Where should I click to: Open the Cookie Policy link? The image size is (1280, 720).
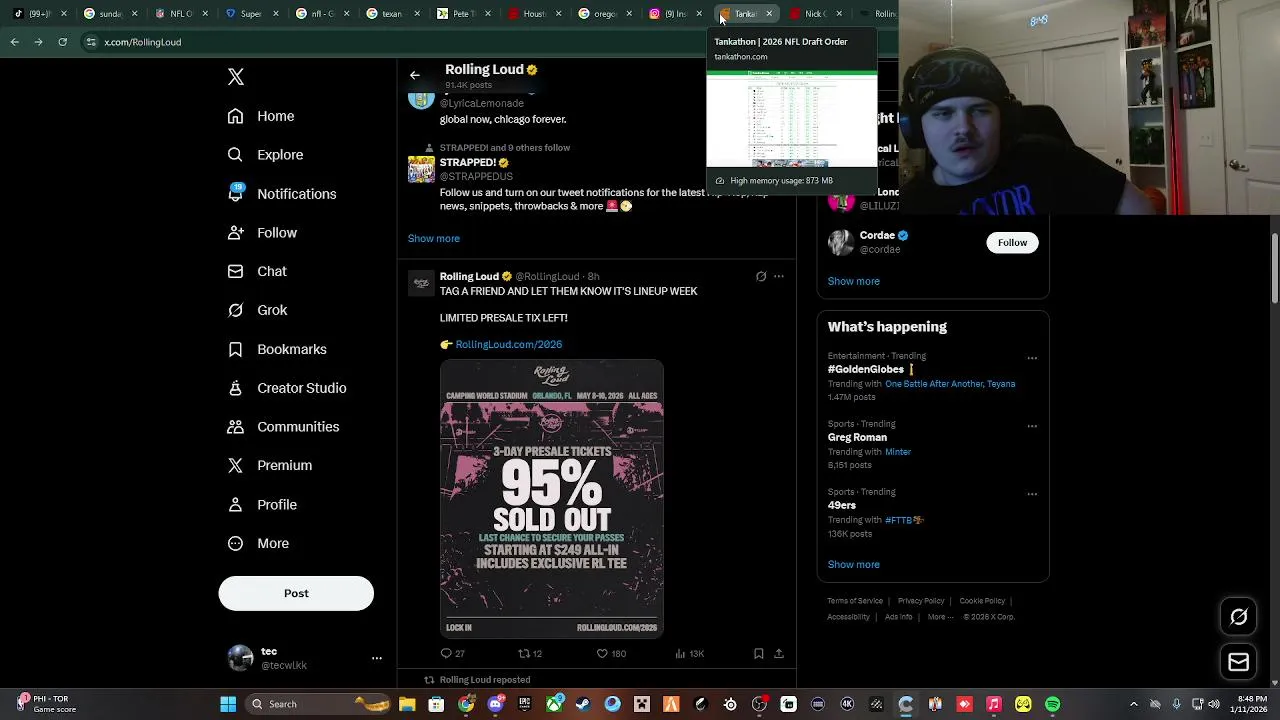click(982, 601)
